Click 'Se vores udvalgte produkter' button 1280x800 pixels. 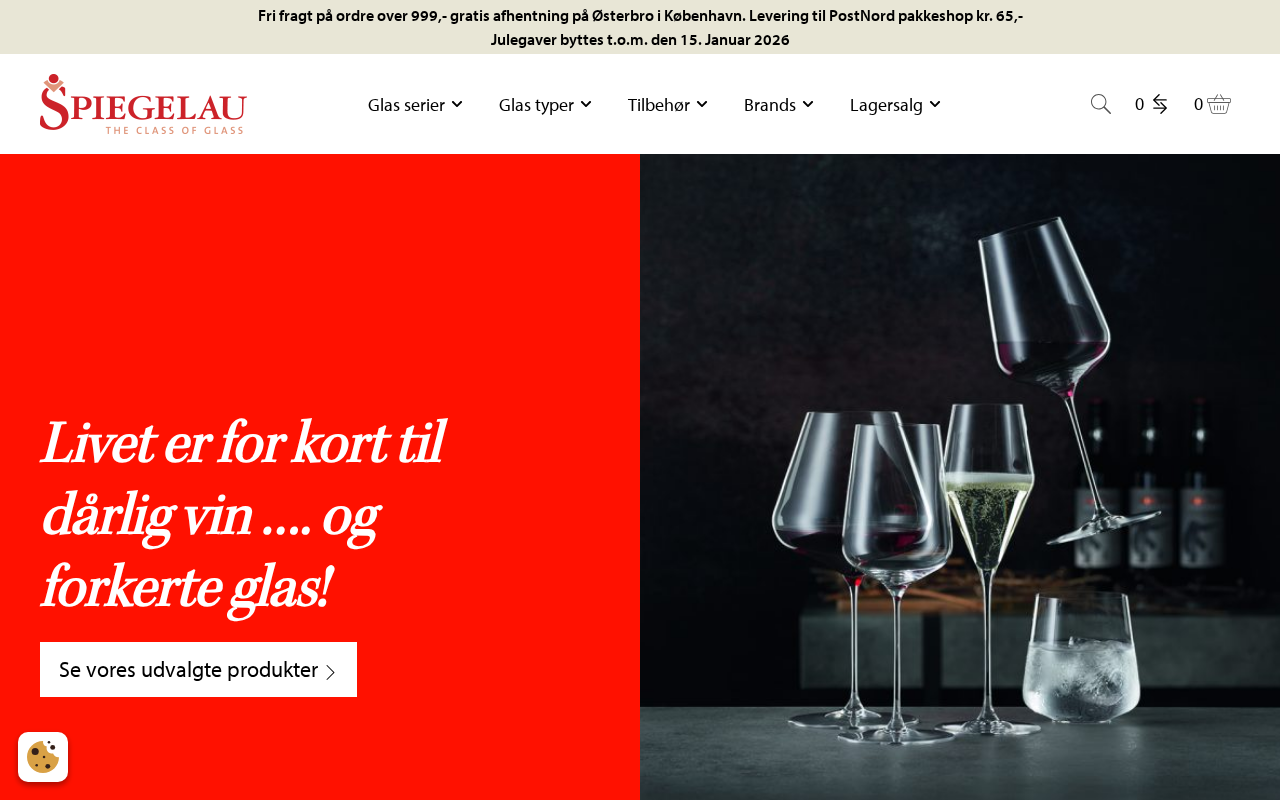(x=198, y=670)
